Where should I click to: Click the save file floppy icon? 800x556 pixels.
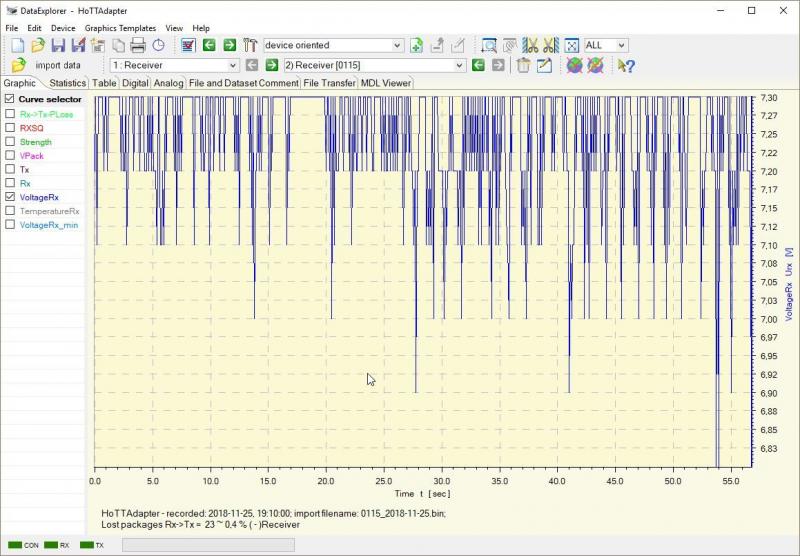[x=58, y=46]
